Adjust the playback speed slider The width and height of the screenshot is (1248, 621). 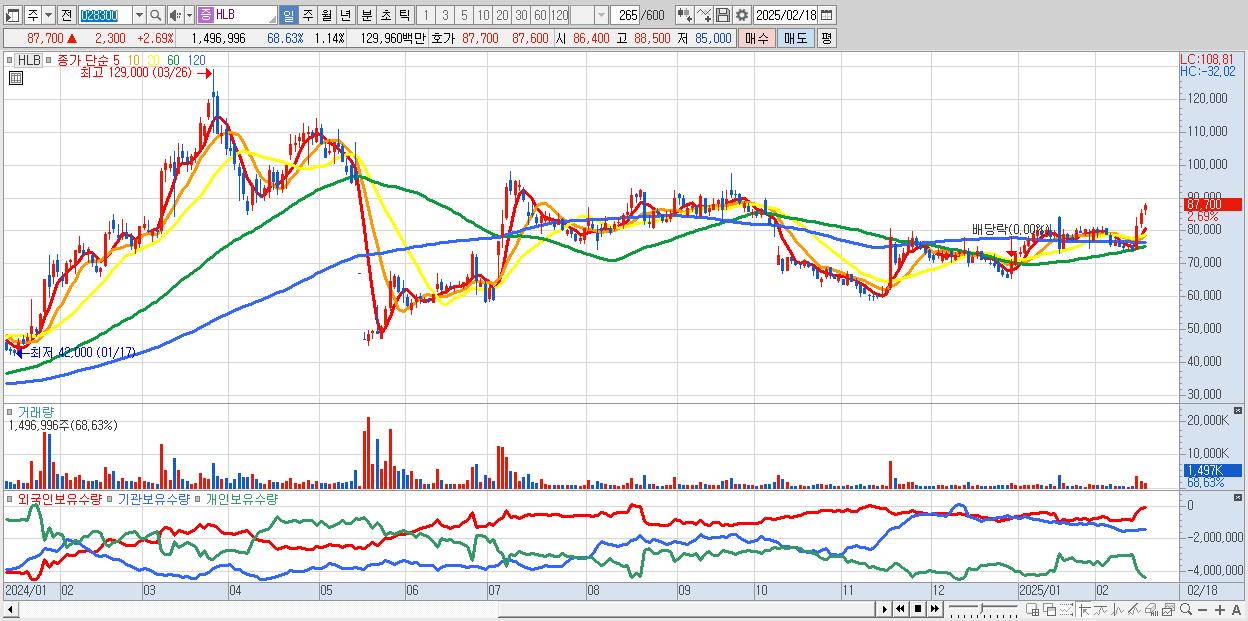pyautogui.click(x=983, y=609)
